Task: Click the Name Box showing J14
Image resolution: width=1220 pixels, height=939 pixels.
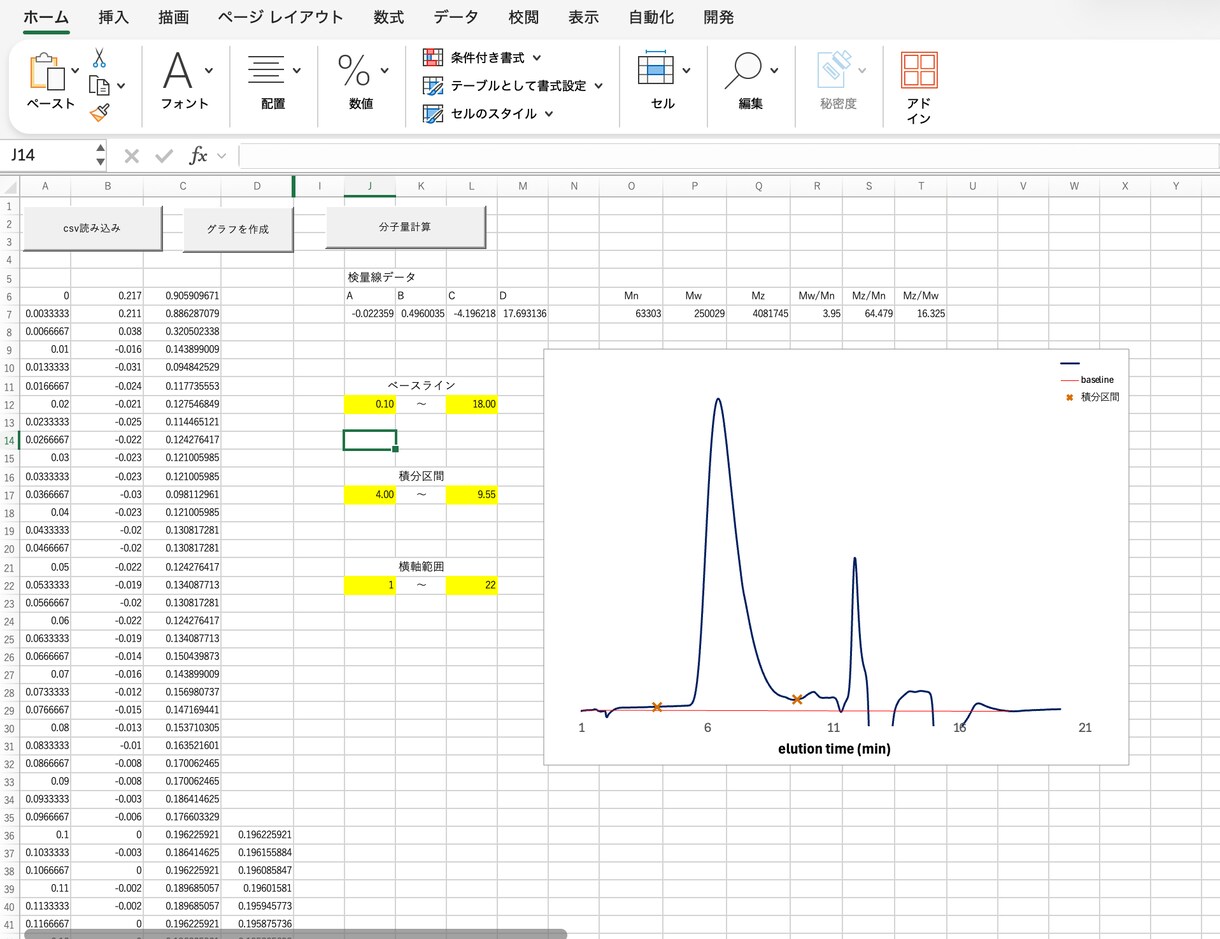Action: pos(46,155)
